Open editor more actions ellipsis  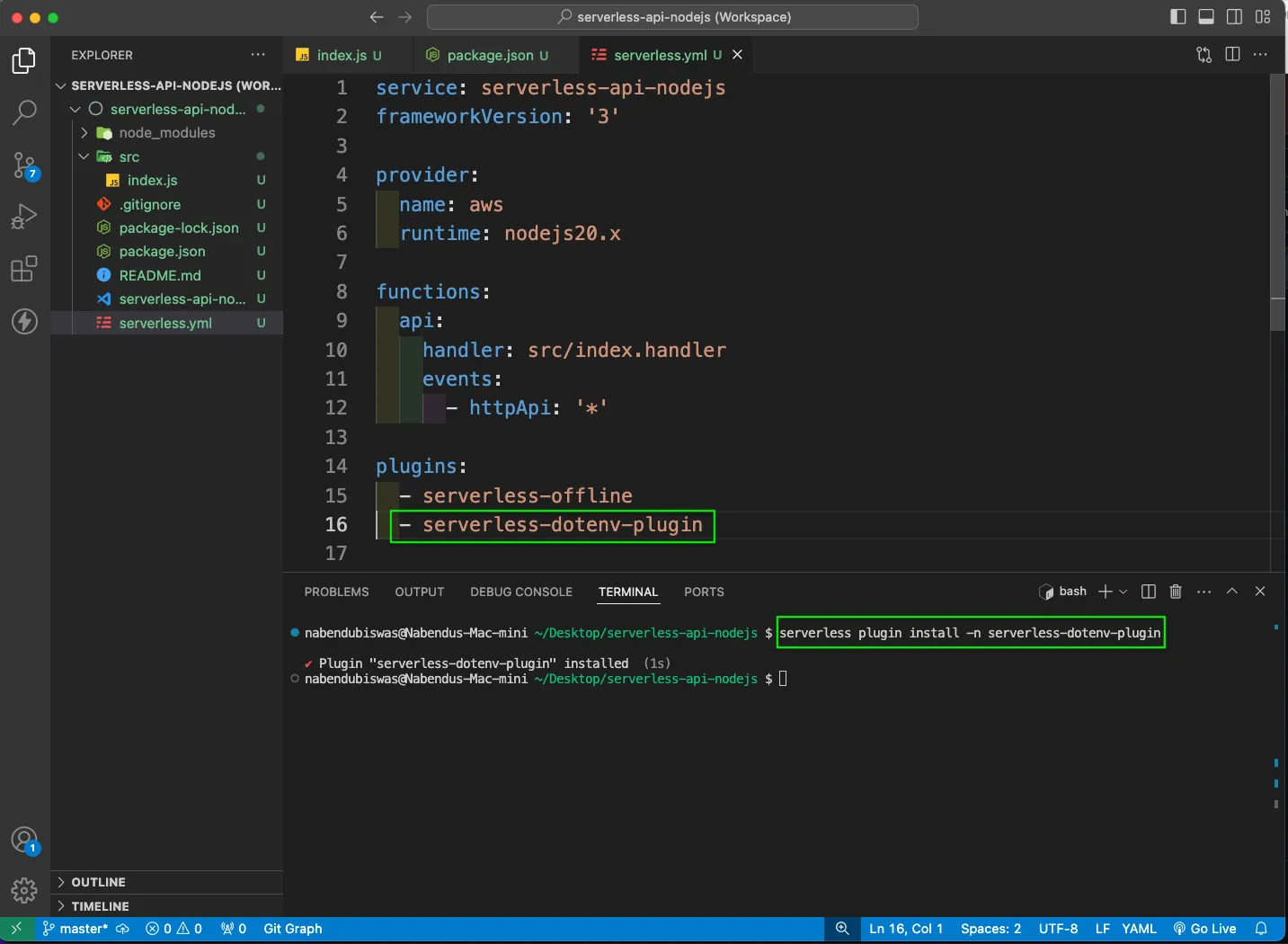coord(1260,55)
